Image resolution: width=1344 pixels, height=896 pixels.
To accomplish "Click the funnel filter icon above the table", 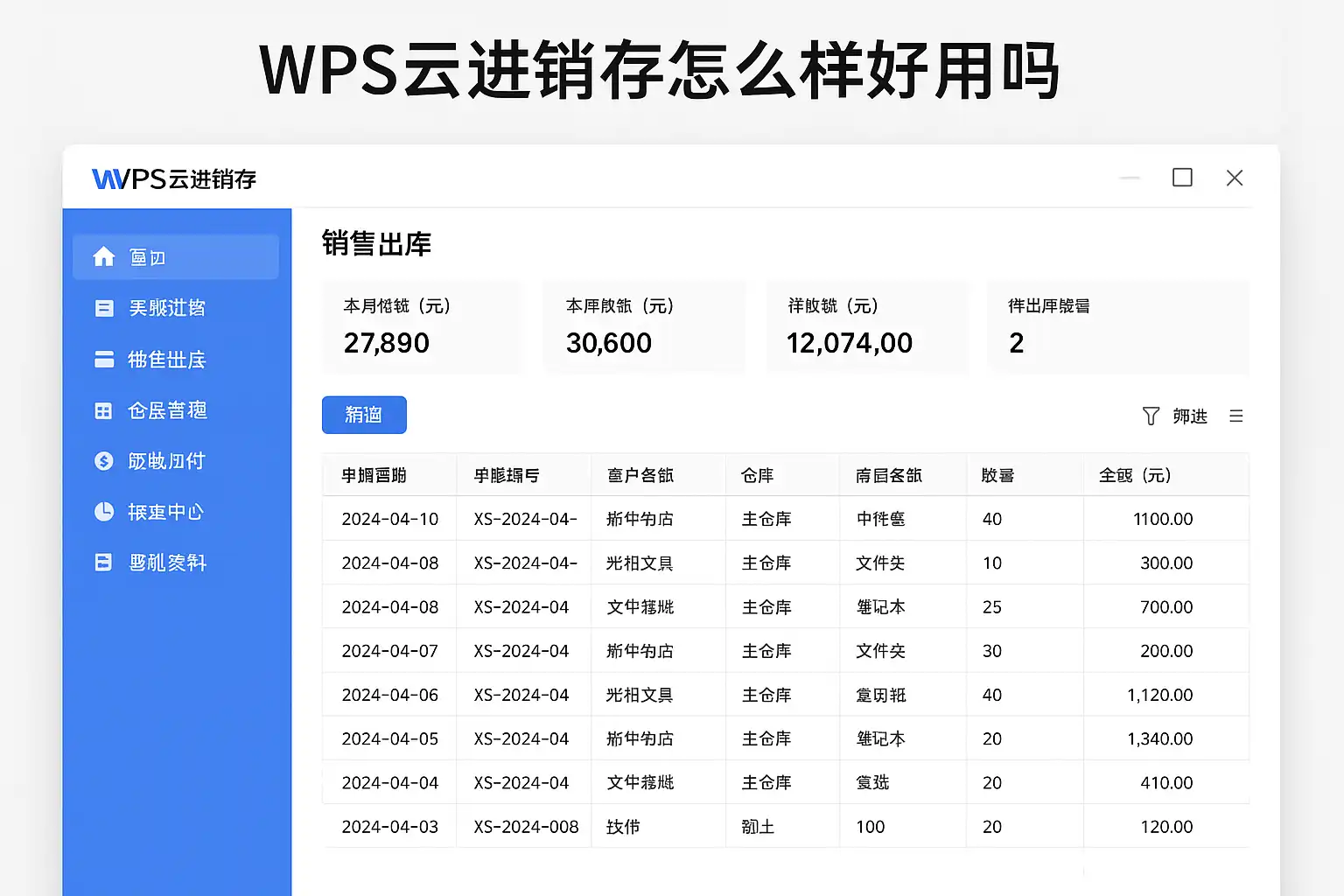I will point(1151,416).
